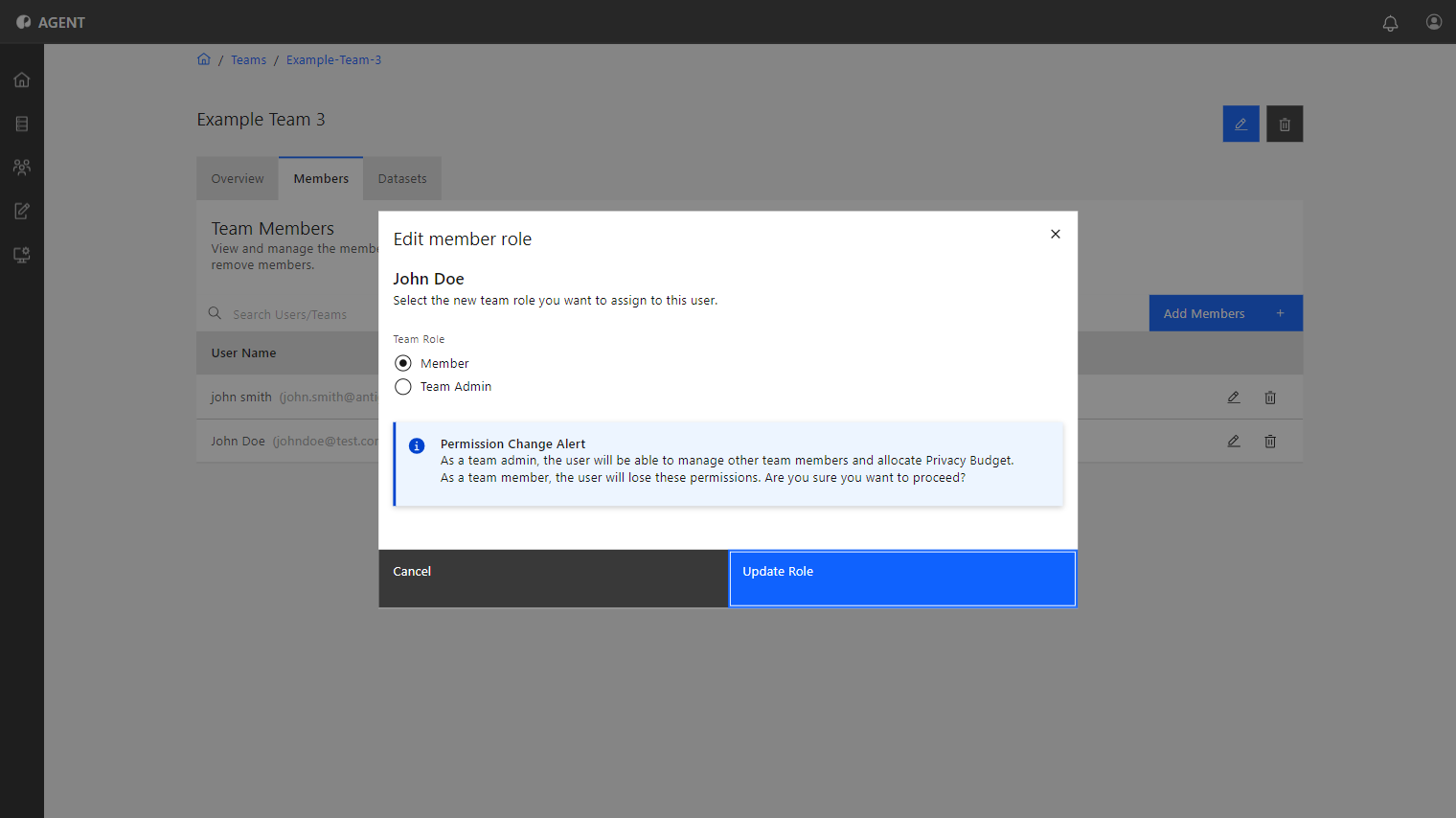
Task: Go to Home in the sidebar
Action: pos(22,80)
